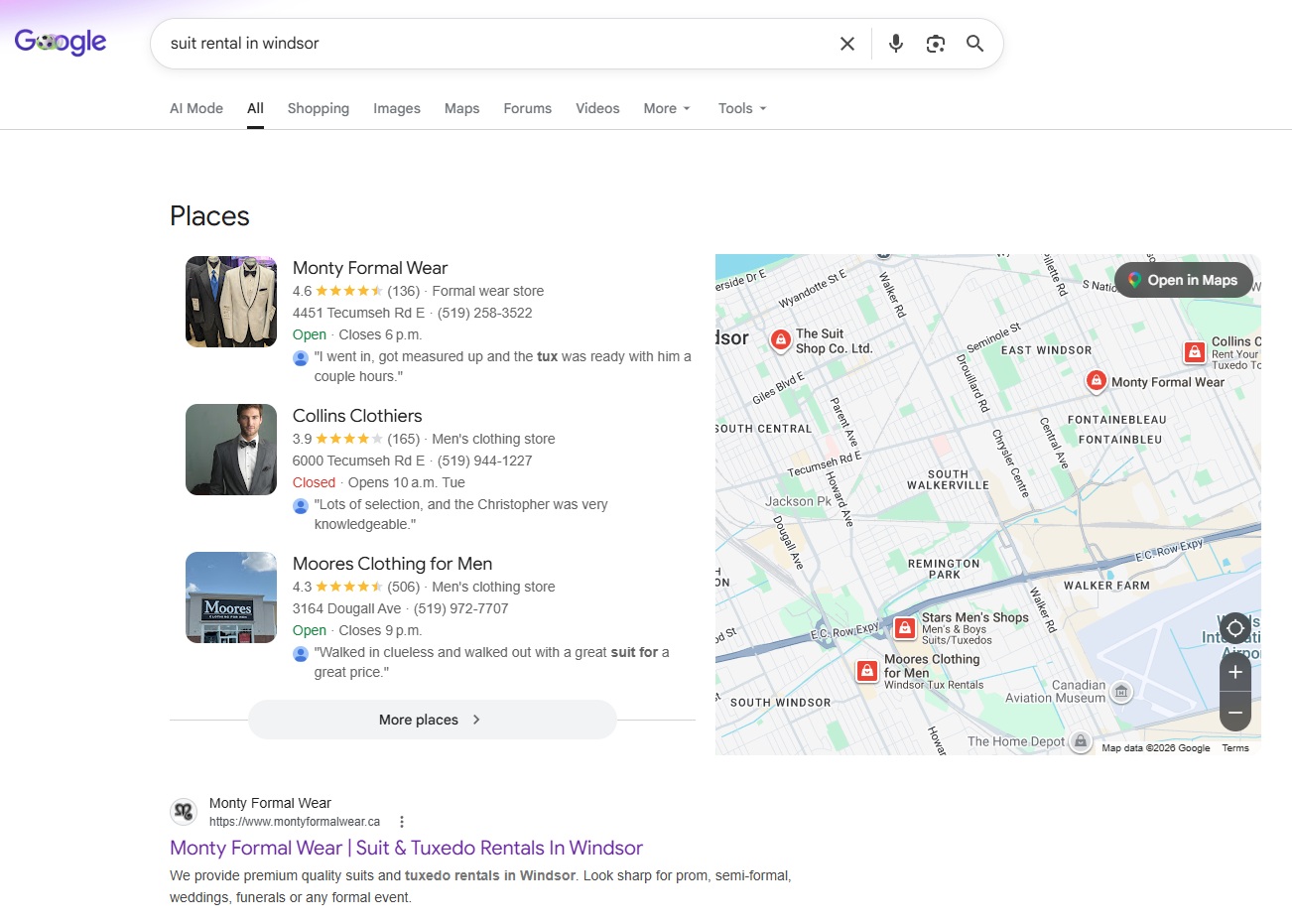Image resolution: width=1292 pixels, height=924 pixels.
Task: Open the Tools dropdown
Action: (x=742, y=108)
